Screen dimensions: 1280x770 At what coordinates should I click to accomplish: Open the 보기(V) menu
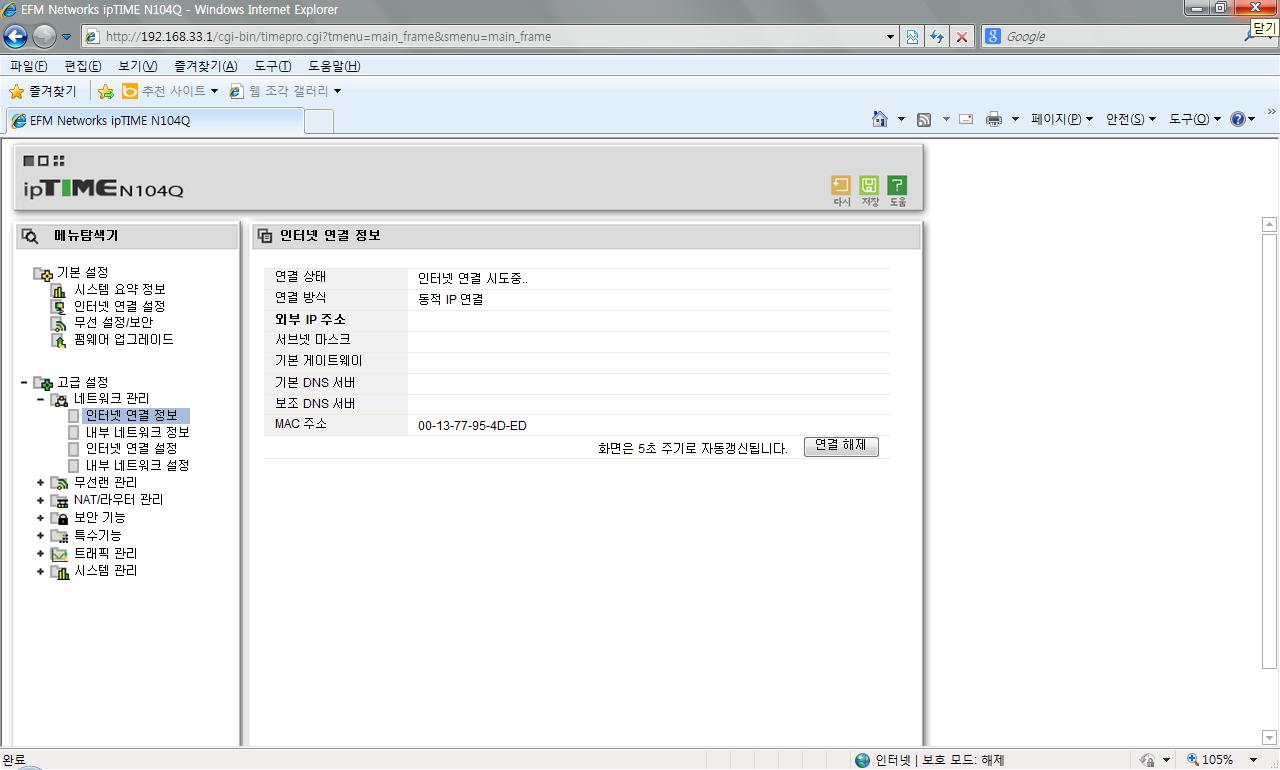coord(138,66)
